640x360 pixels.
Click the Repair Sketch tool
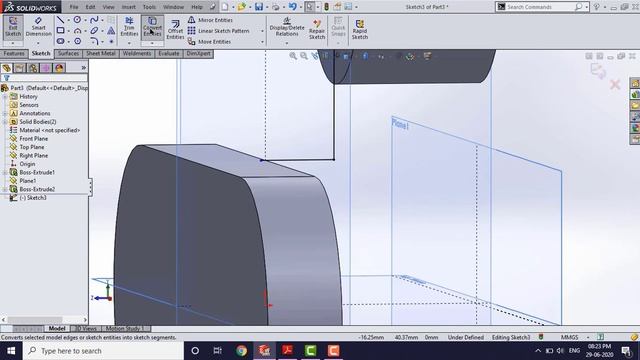coord(317,29)
